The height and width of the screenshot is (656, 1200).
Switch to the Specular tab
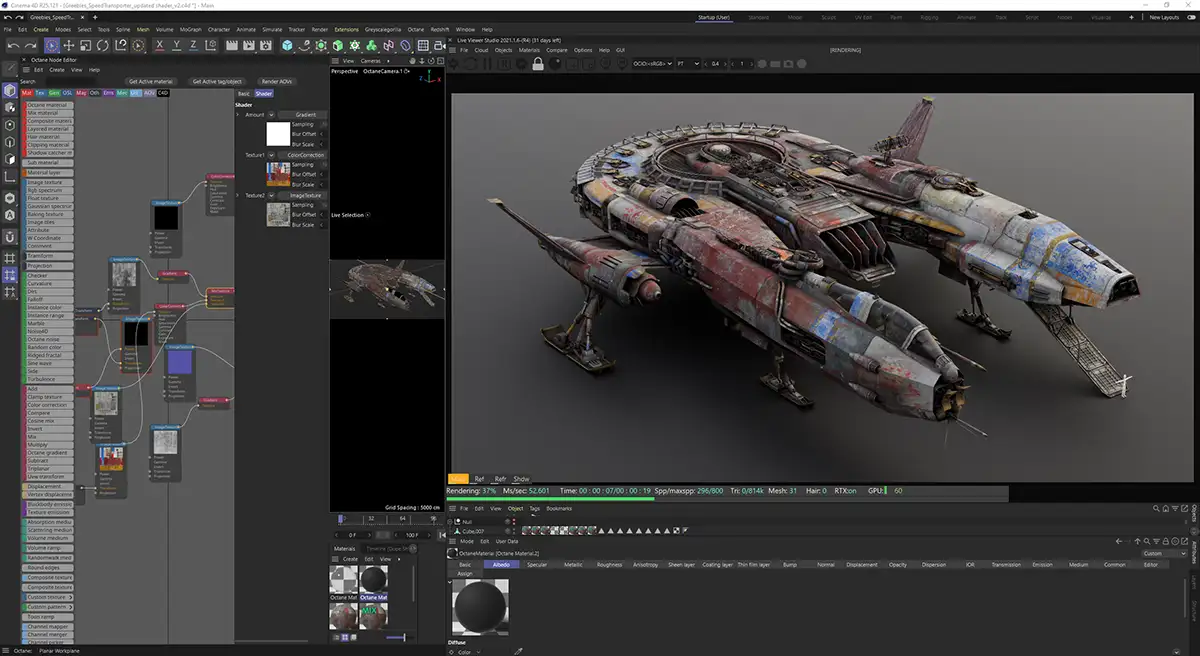pyautogui.click(x=536, y=565)
